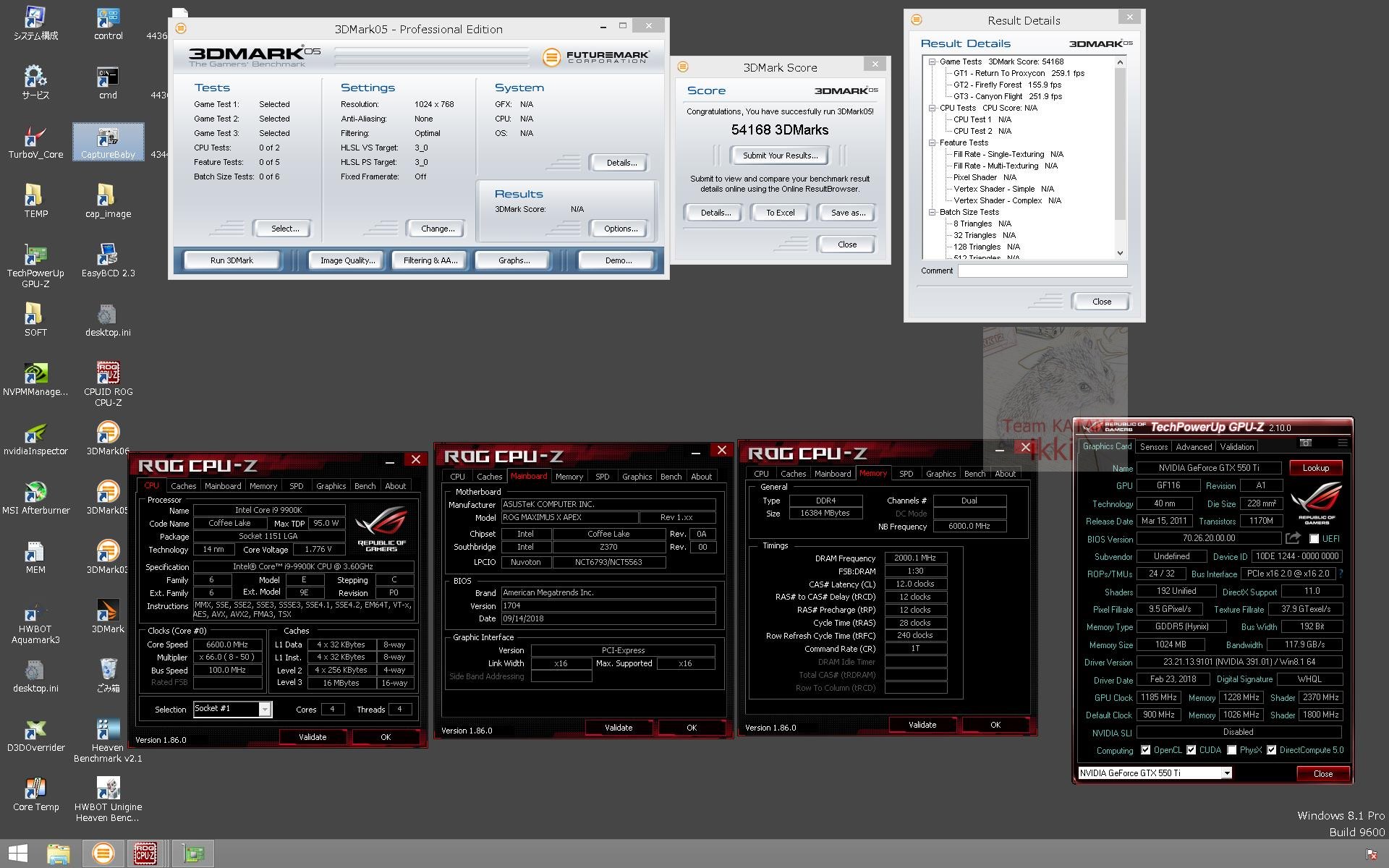Open the Validation tab in GPU-Z
Image resolution: width=1389 pixels, height=868 pixels.
pos(1237,447)
